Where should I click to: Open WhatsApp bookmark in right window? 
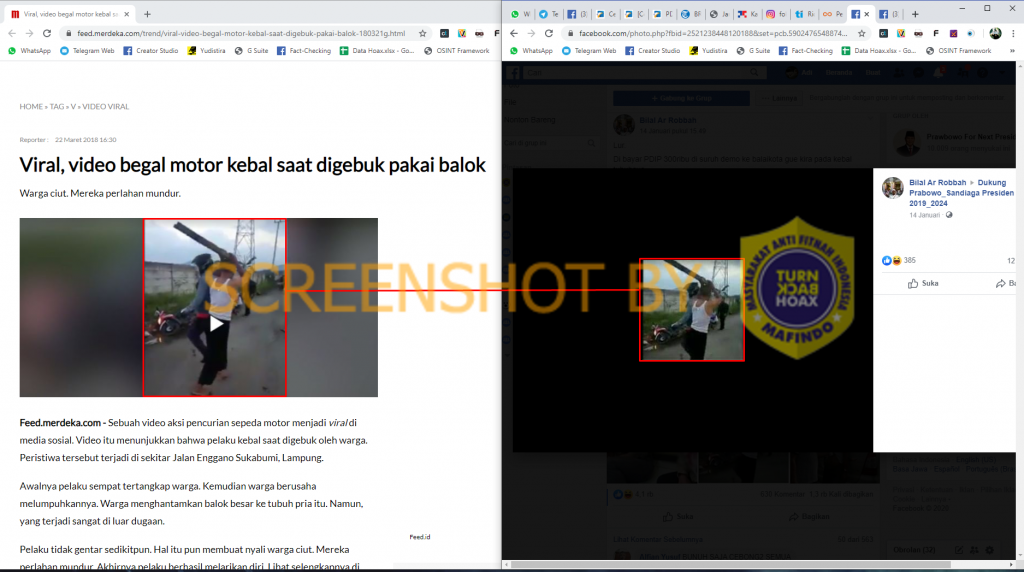pyautogui.click(x=531, y=50)
